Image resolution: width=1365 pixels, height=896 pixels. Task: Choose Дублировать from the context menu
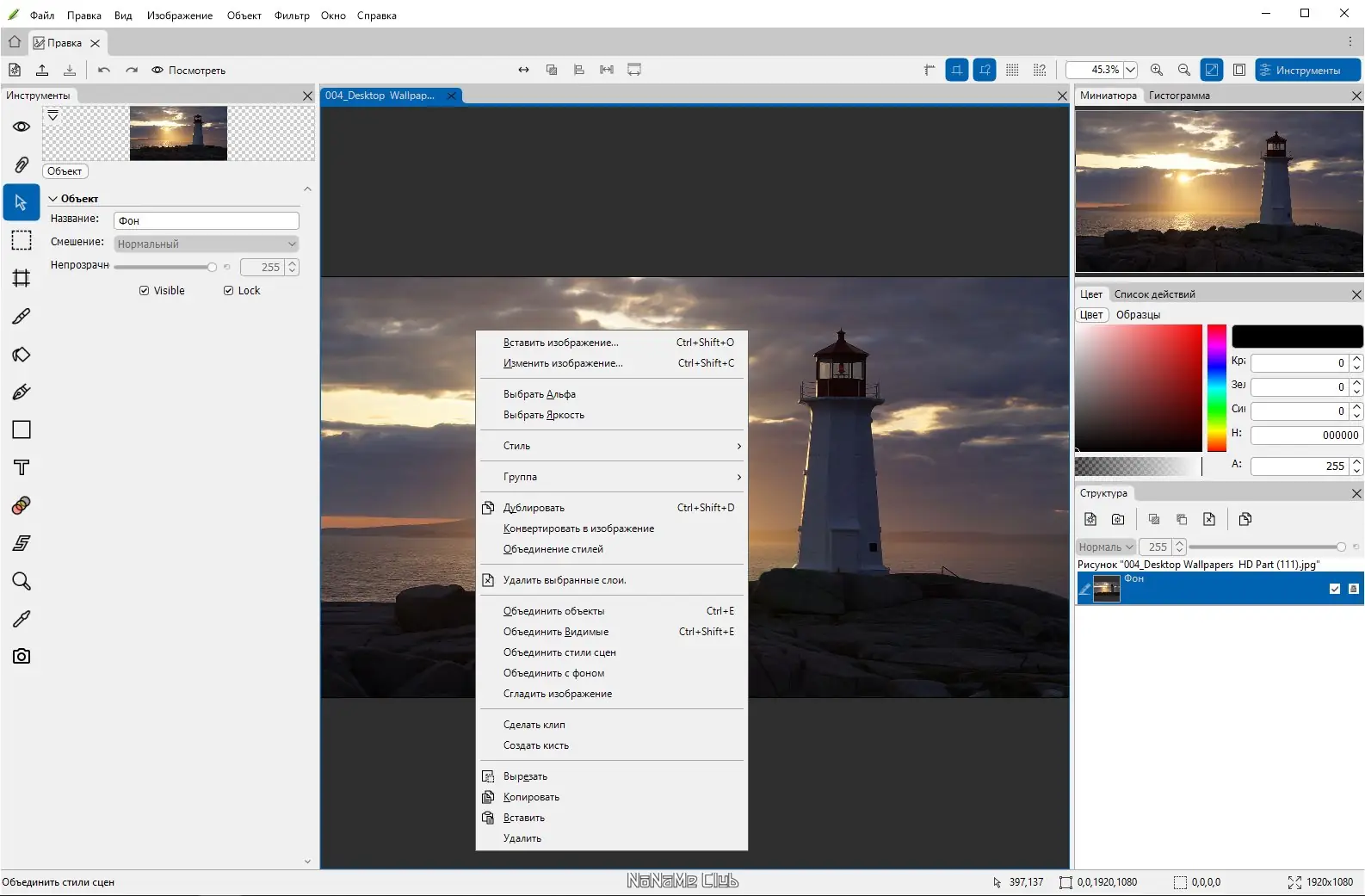[x=534, y=508]
